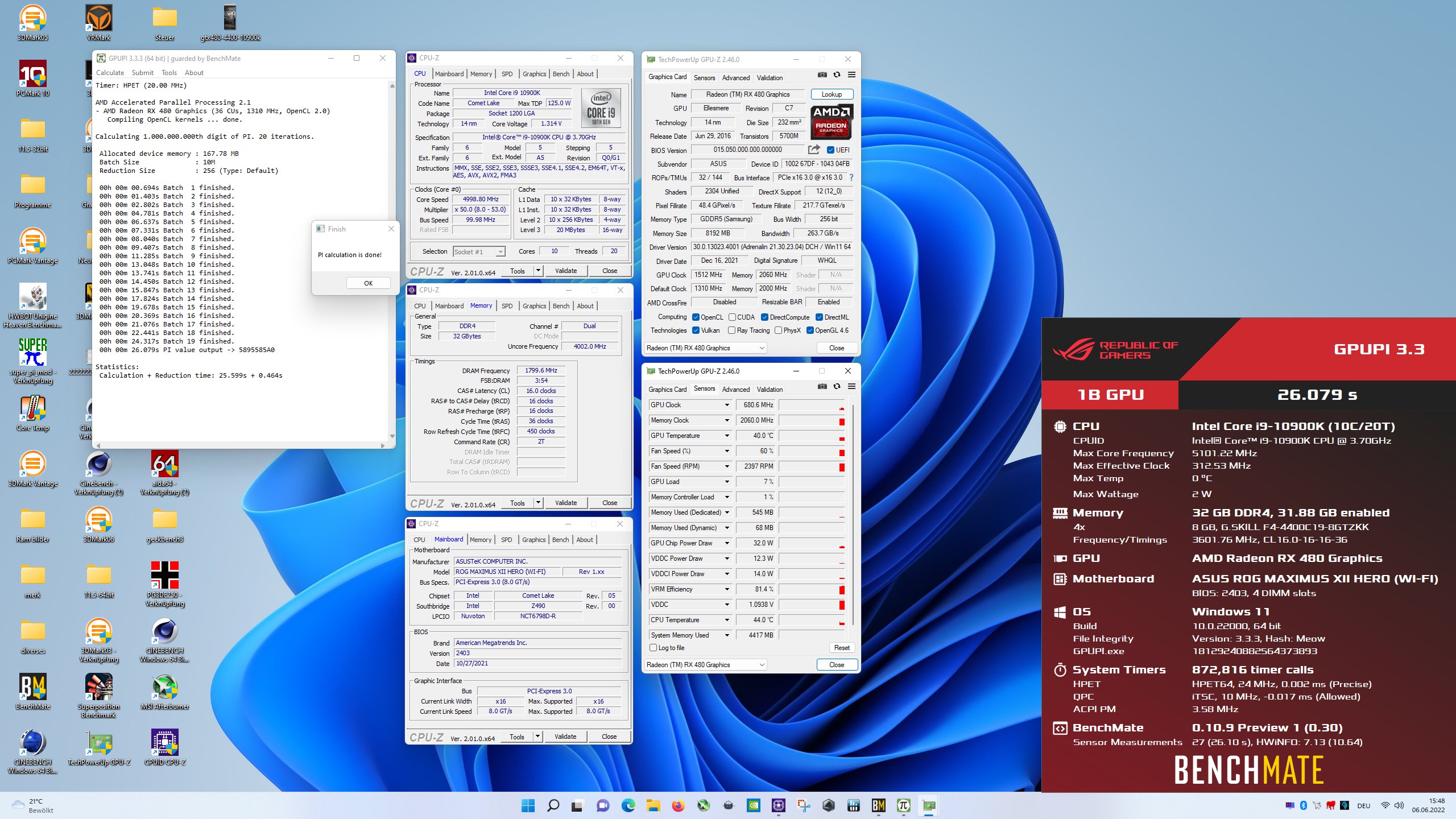Toggle Vulkan technologies checkbox

pyautogui.click(x=696, y=330)
